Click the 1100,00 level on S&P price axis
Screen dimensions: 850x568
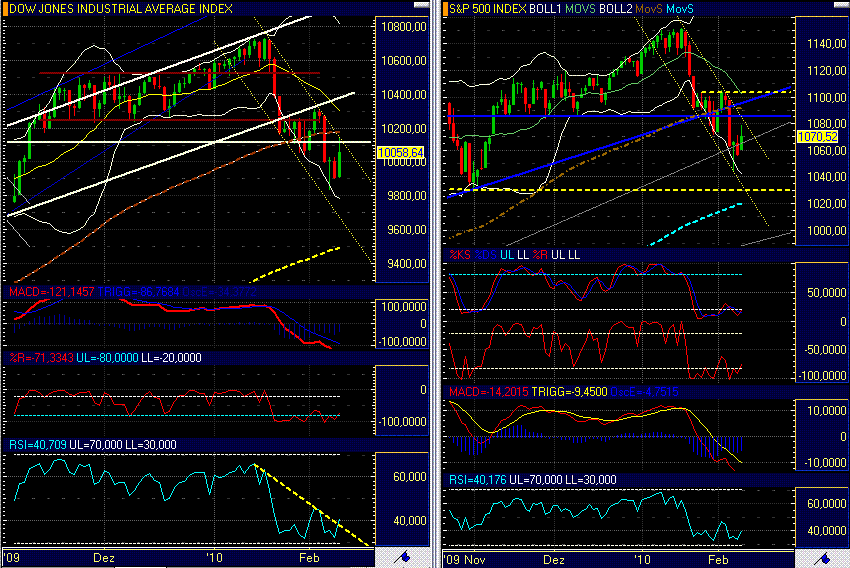[x=826, y=98]
